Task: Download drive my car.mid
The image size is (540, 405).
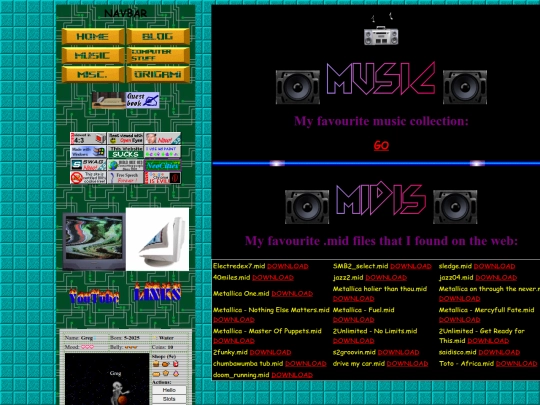Action: coord(407,364)
